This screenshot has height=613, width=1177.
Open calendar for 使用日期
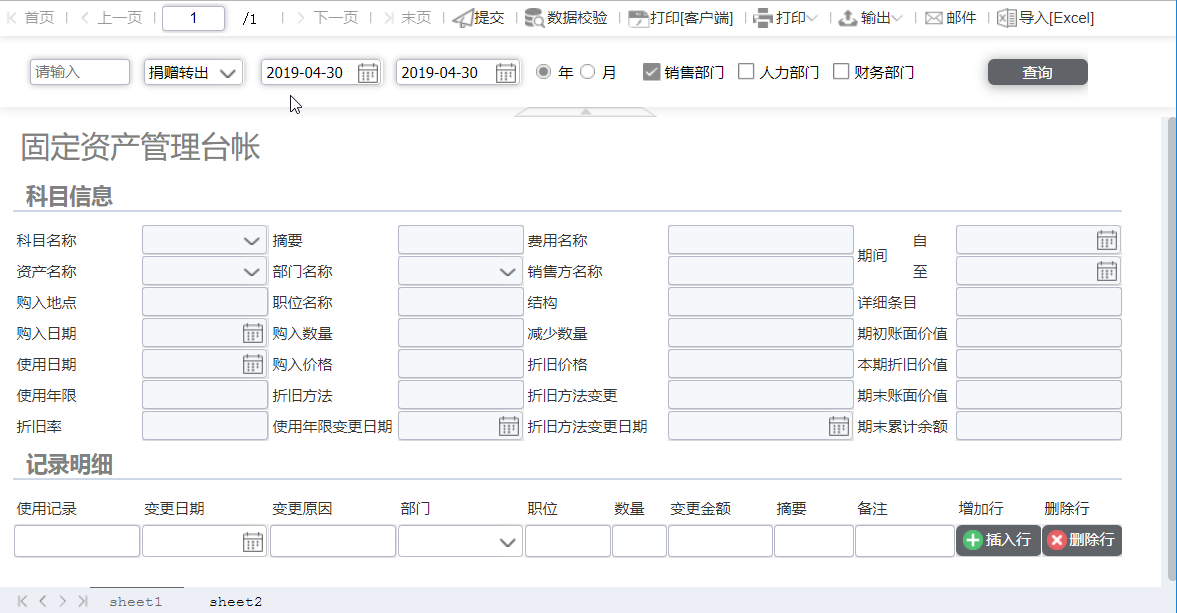pos(253,364)
